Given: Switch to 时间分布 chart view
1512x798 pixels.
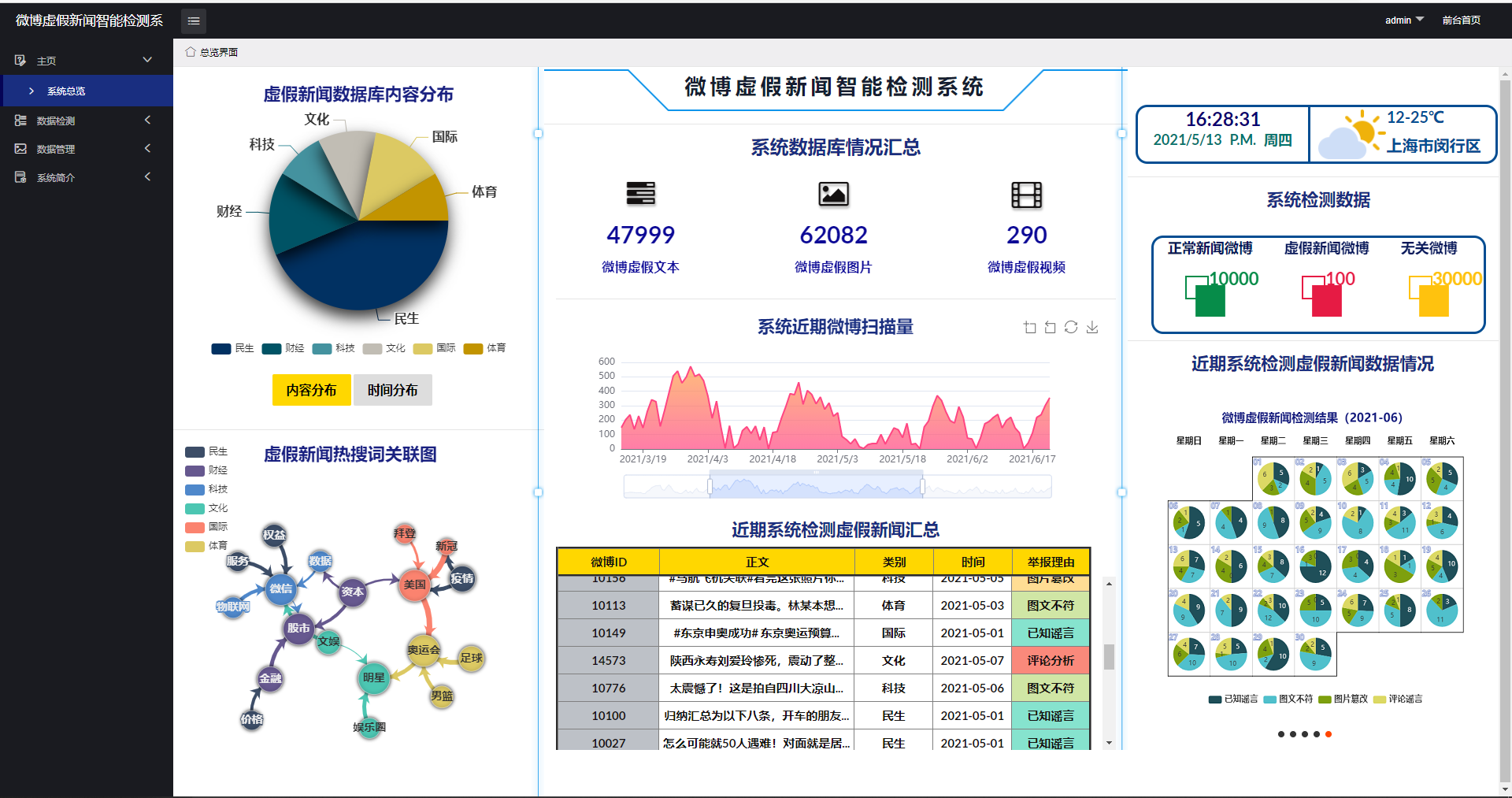Looking at the screenshot, I should tap(392, 390).
